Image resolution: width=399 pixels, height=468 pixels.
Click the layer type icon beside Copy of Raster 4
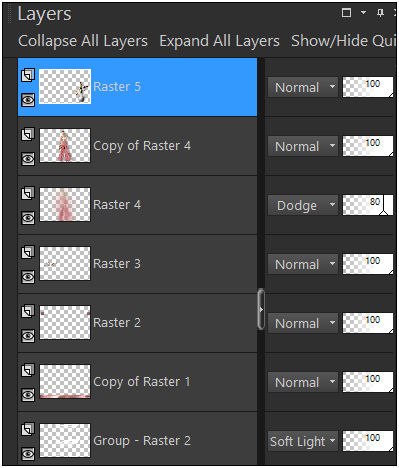pos(28,134)
